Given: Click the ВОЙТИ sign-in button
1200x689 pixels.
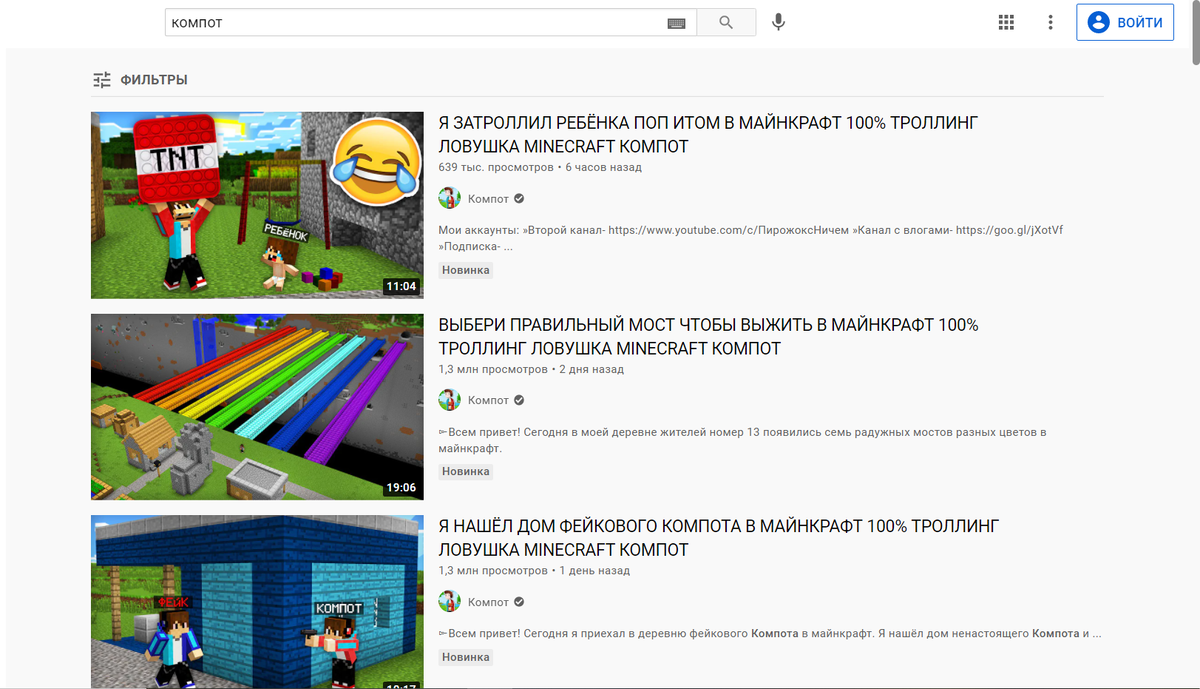Looking at the screenshot, I should click(1125, 22).
